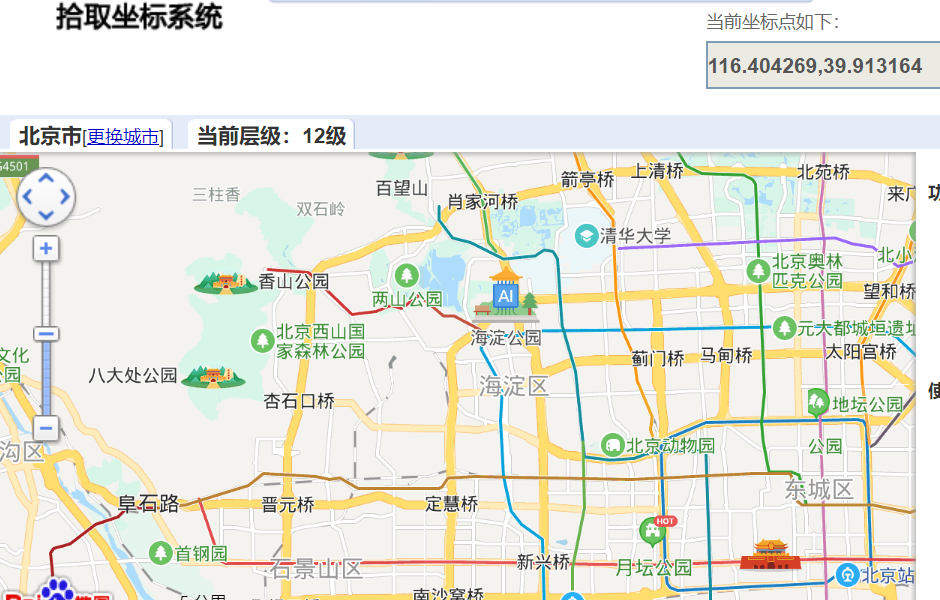Image resolution: width=940 pixels, height=600 pixels.
Task: Click the 月坛公园 HOT marker icon
Action: 651,531
